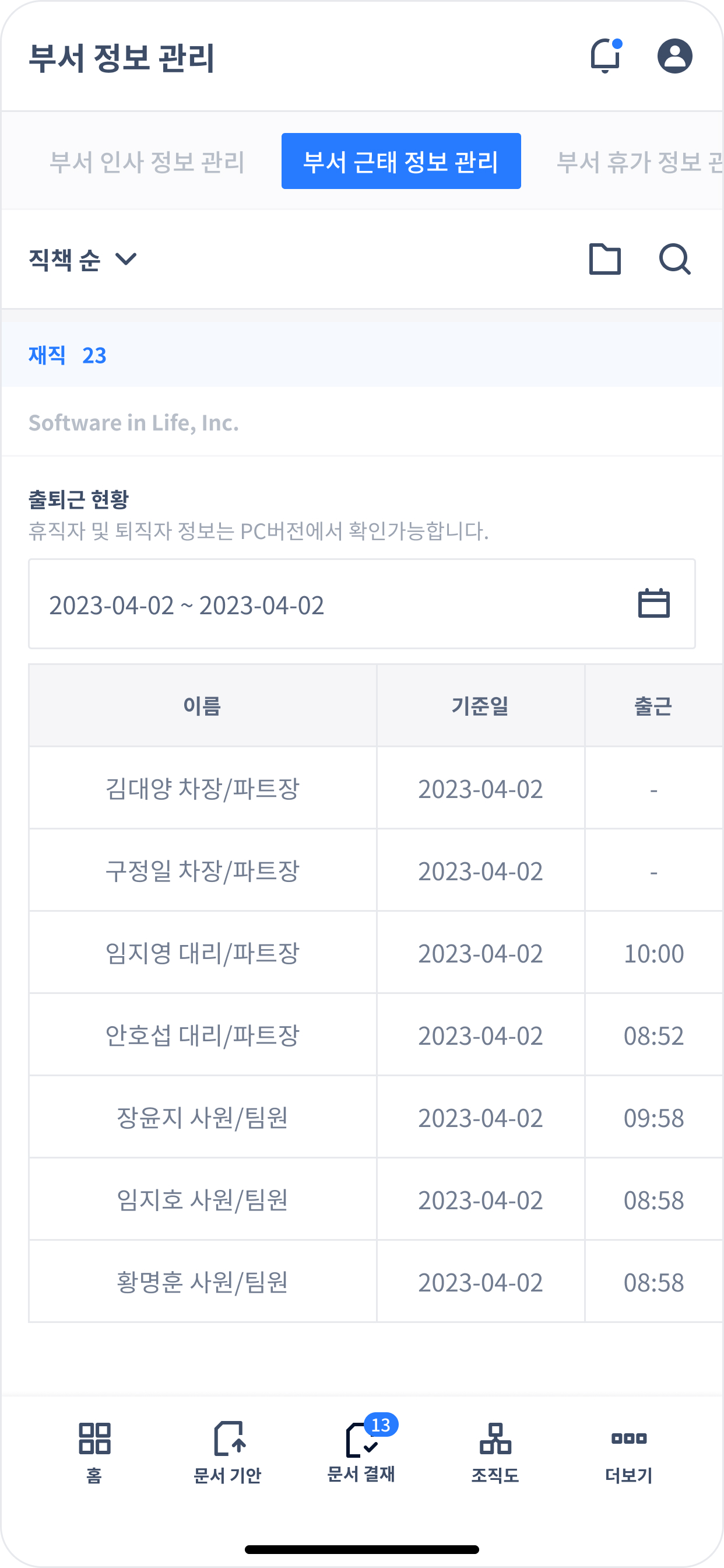Viewport: 724px width, 1568px height.
Task: Open 더보기 more menu
Action: click(x=628, y=1453)
